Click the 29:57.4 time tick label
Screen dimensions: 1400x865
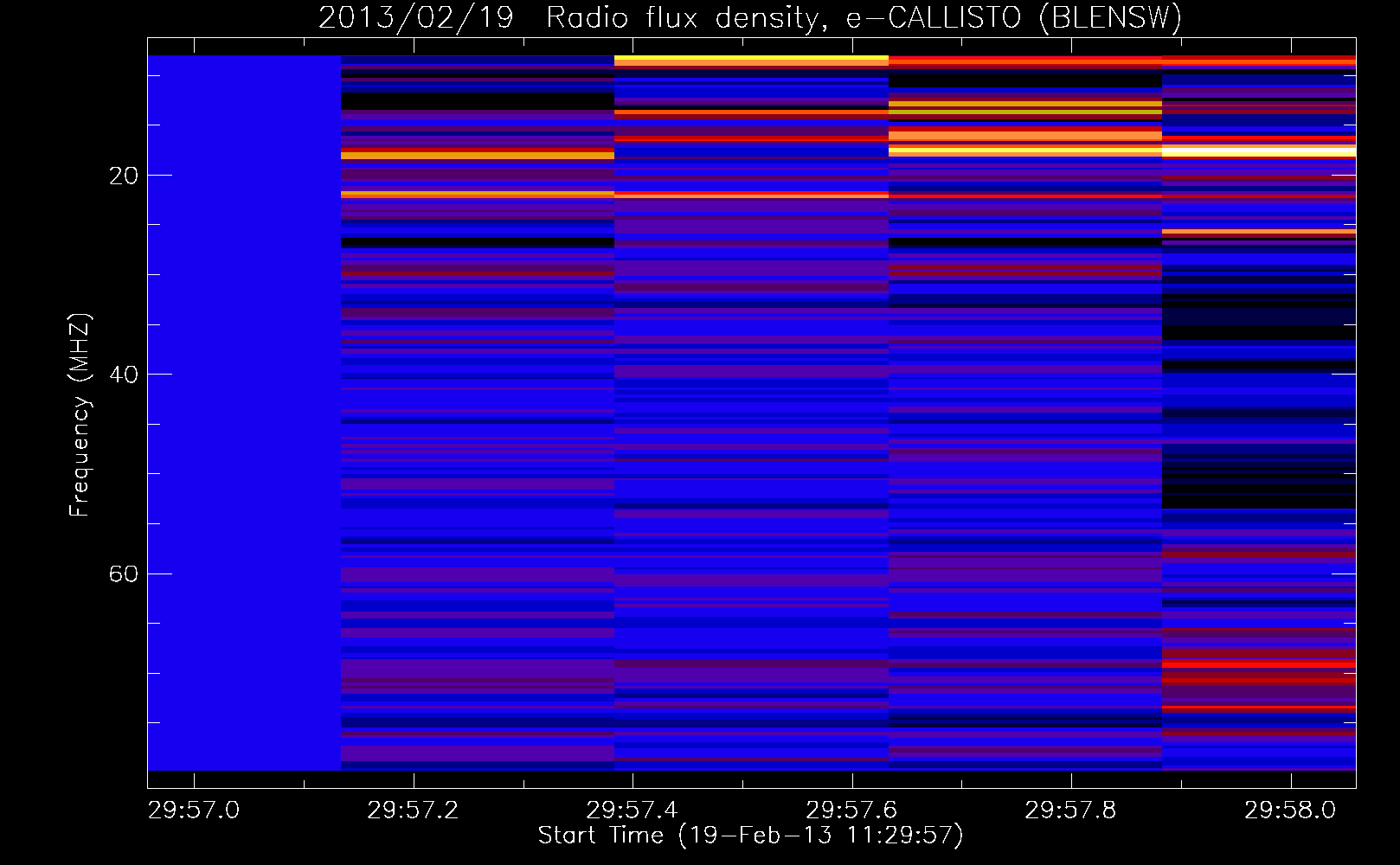633,811
